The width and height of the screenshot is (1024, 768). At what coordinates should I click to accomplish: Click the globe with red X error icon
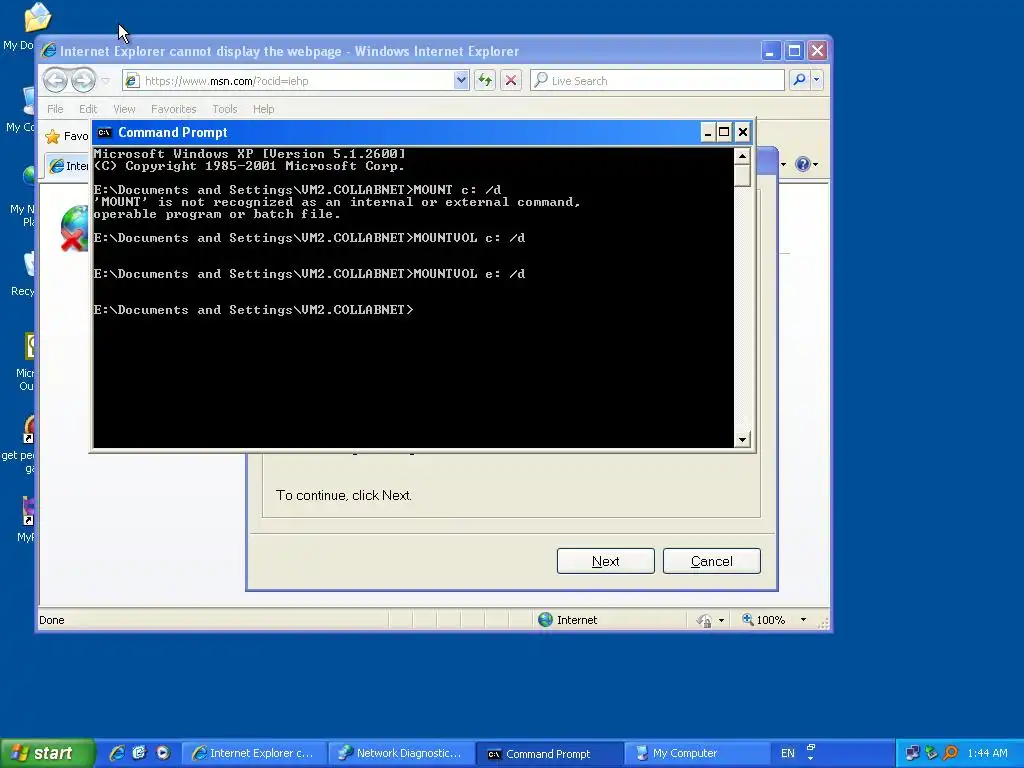click(x=74, y=228)
